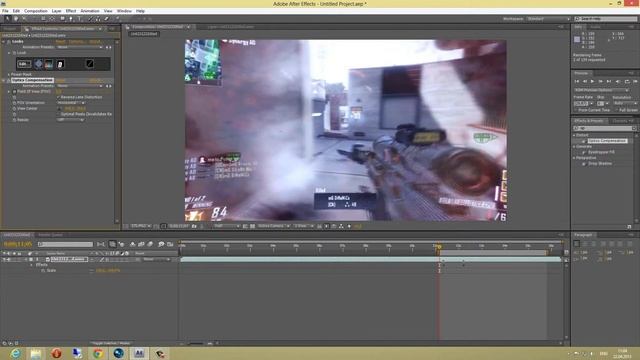Click timeline current time display

pyautogui.click(x=18, y=244)
